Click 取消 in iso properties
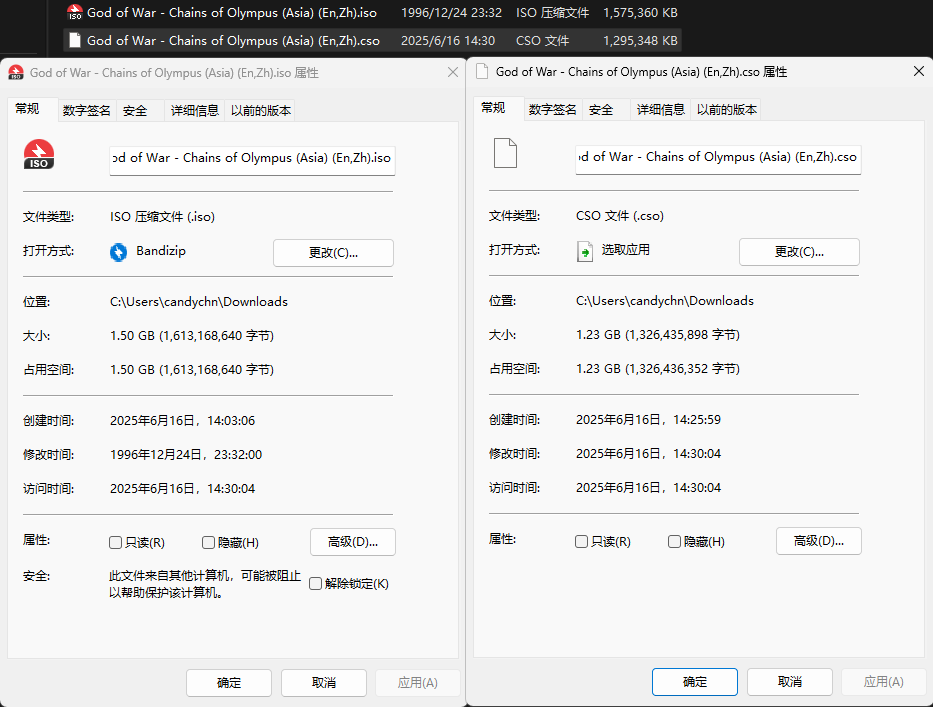The image size is (933, 707). click(x=324, y=683)
